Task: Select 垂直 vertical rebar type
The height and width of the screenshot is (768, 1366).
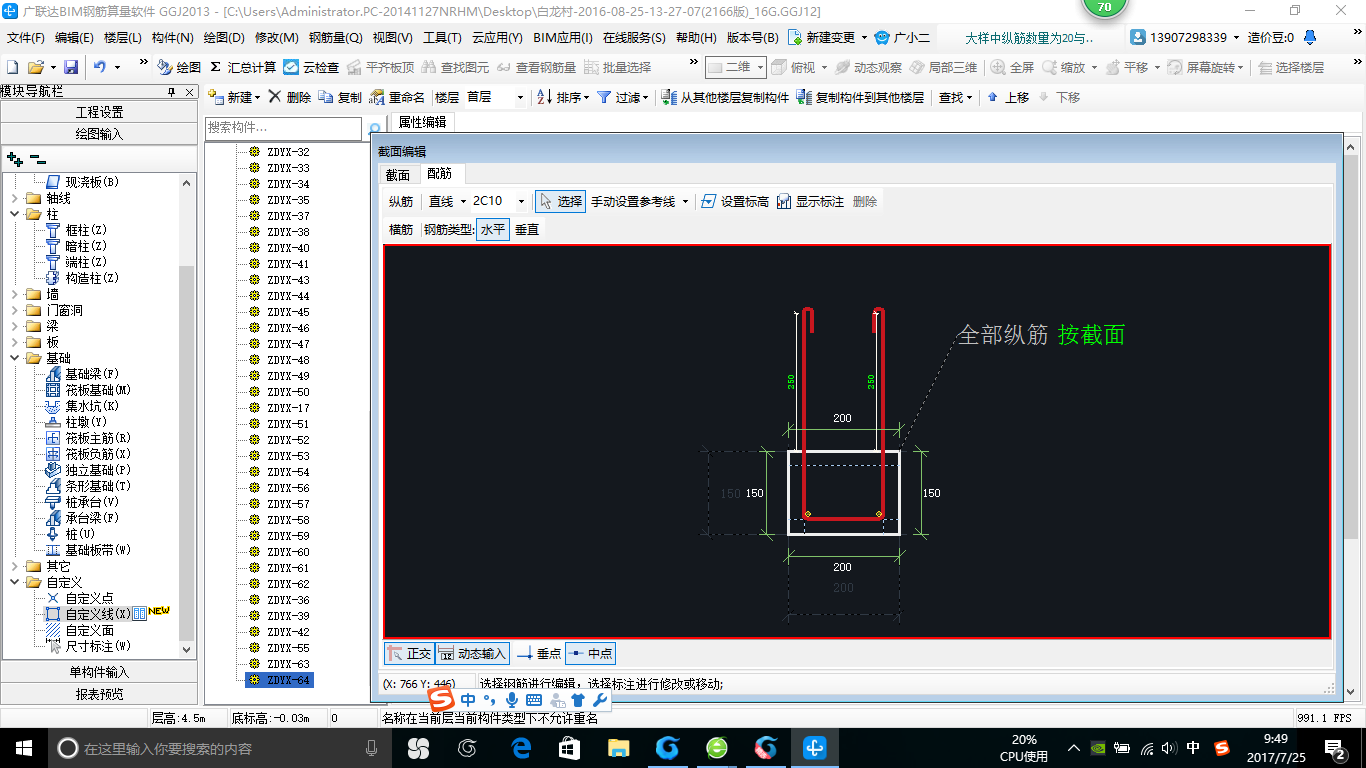Action: tap(527, 229)
